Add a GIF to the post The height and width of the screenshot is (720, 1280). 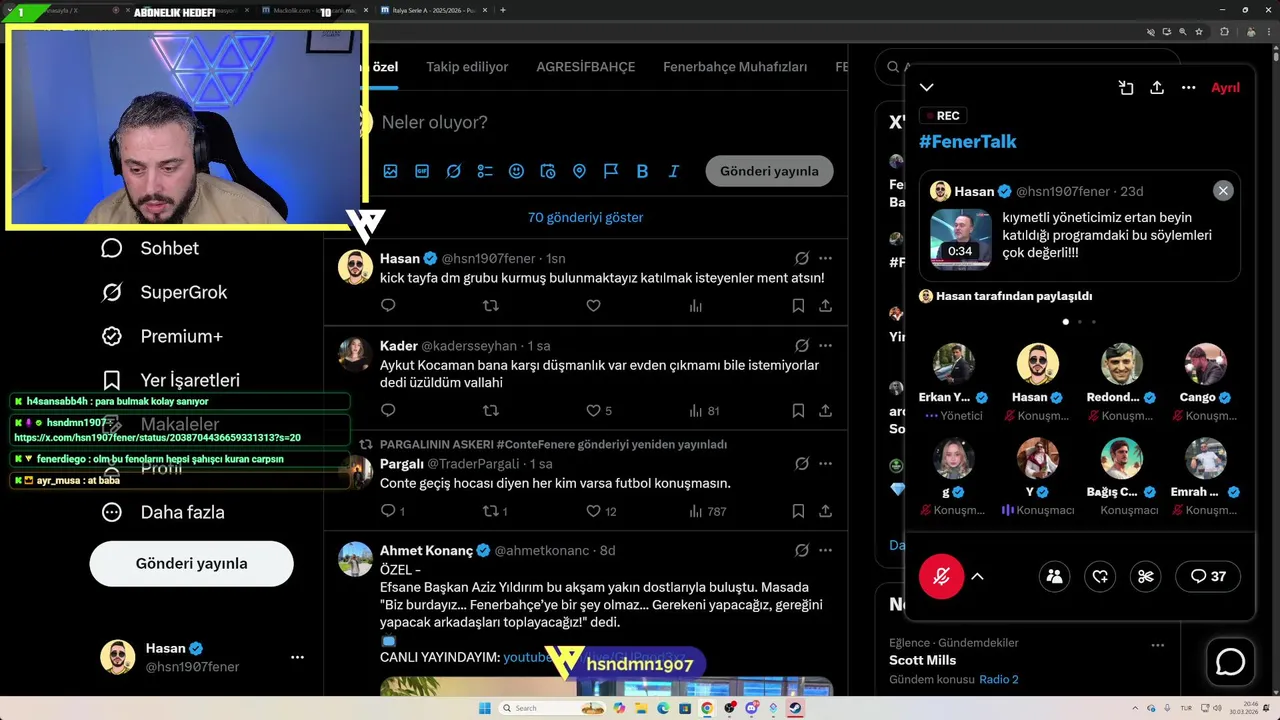422,171
